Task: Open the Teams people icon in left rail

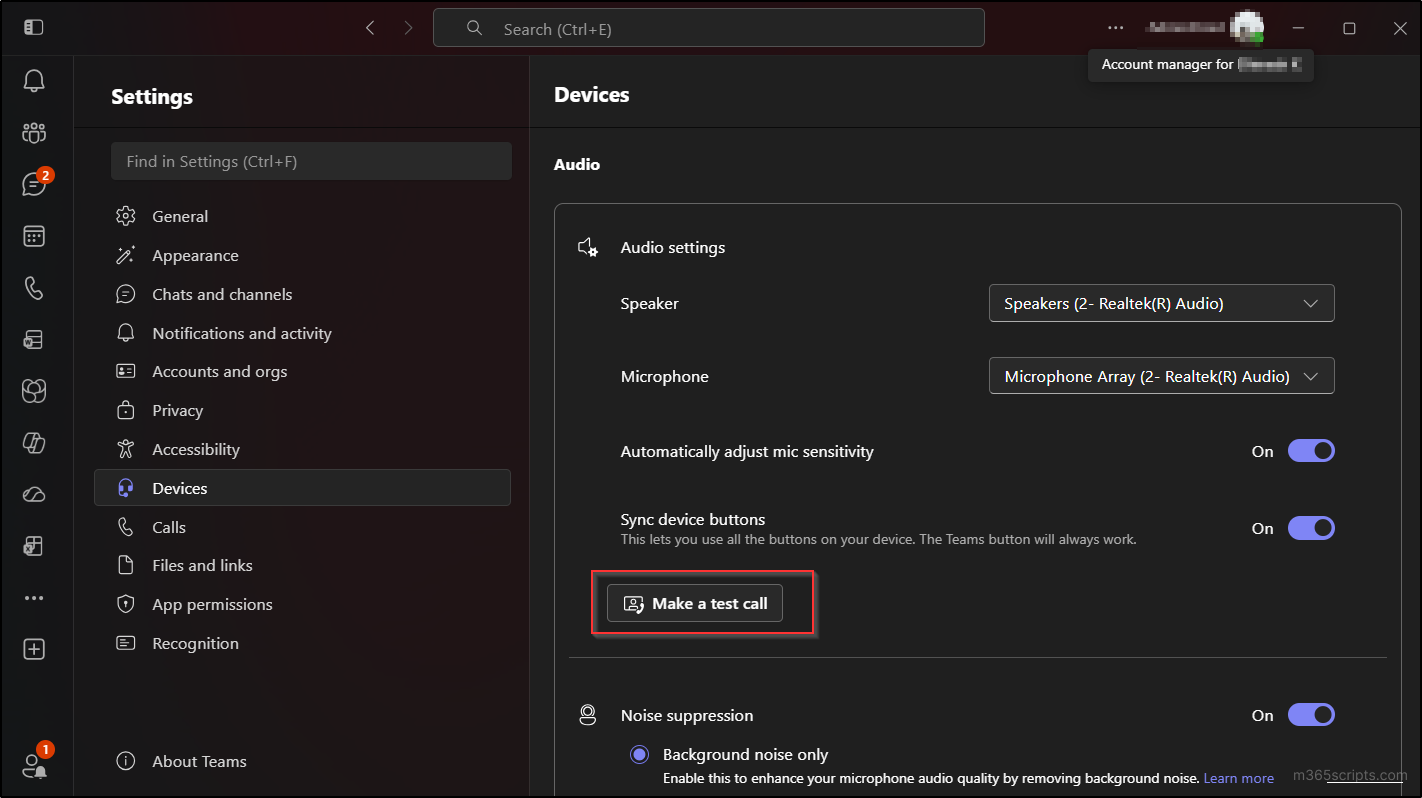Action: point(34,132)
